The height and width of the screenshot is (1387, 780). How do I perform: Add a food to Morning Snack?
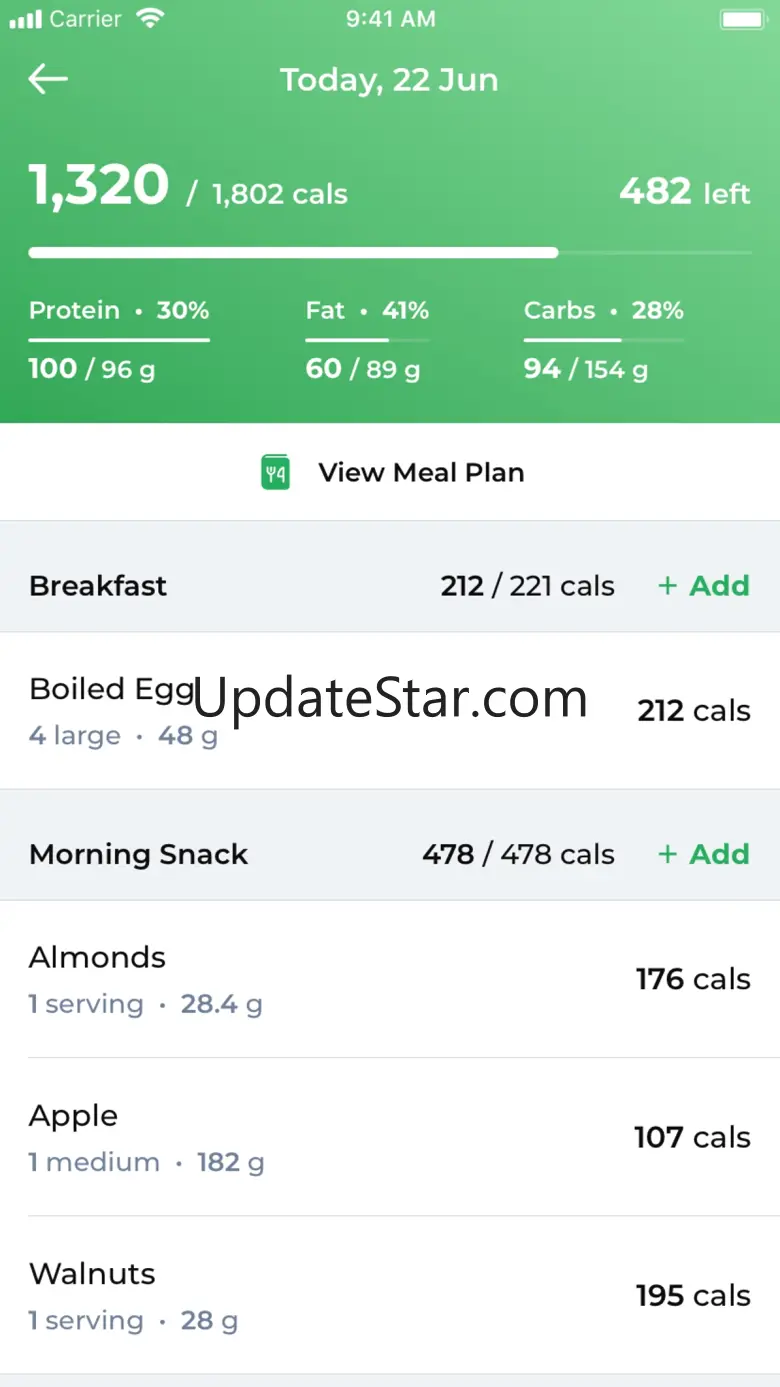pos(704,854)
